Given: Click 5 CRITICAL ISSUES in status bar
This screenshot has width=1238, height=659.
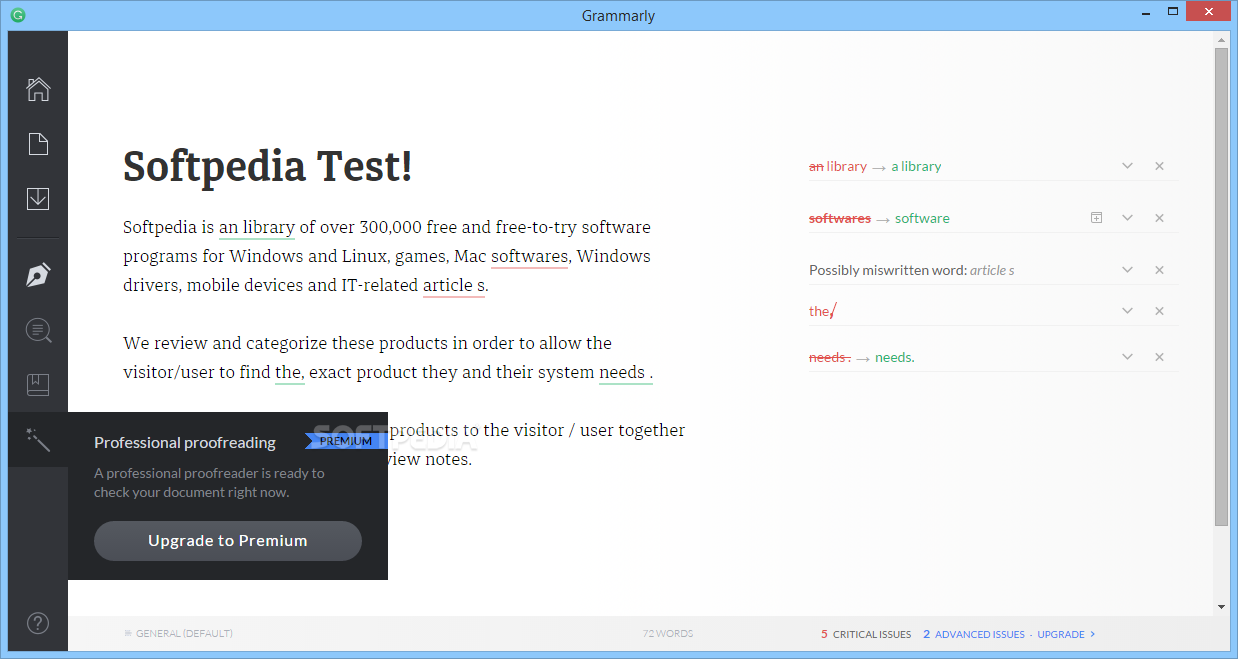Looking at the screenshot, I should click(866, 634).
